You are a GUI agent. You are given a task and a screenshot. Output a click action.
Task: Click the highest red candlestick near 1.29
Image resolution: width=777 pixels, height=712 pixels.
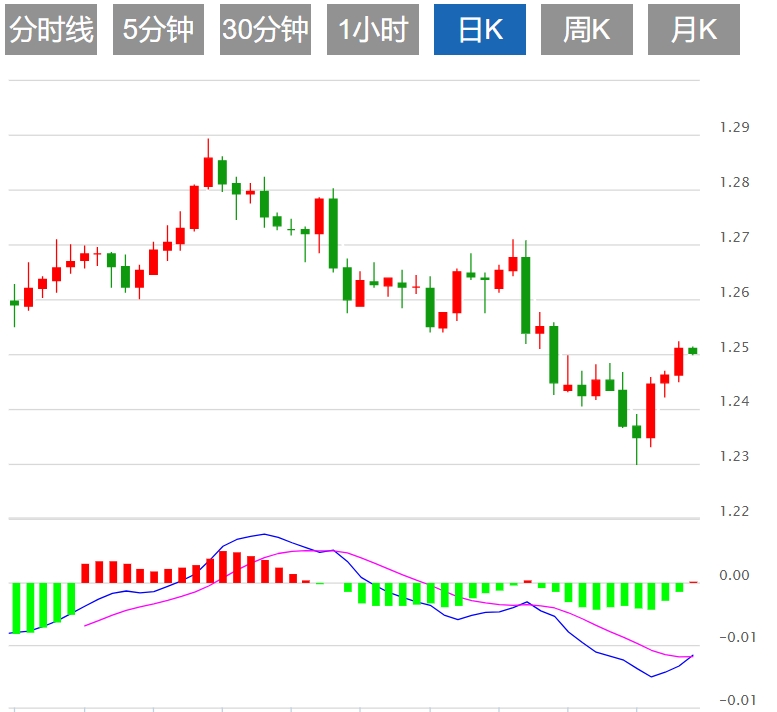pos(208,171)
